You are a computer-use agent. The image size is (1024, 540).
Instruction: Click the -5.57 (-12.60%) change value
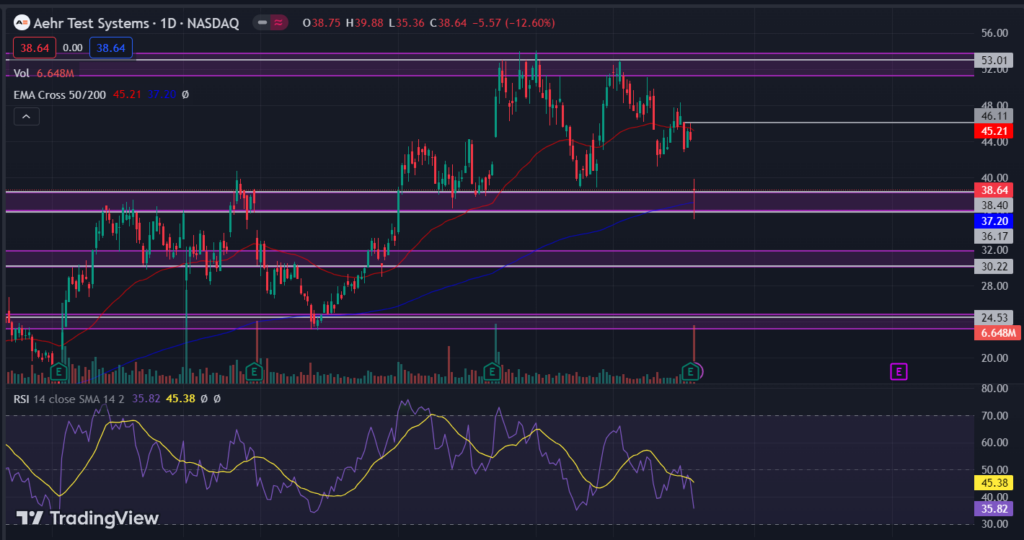coord(512,23)
